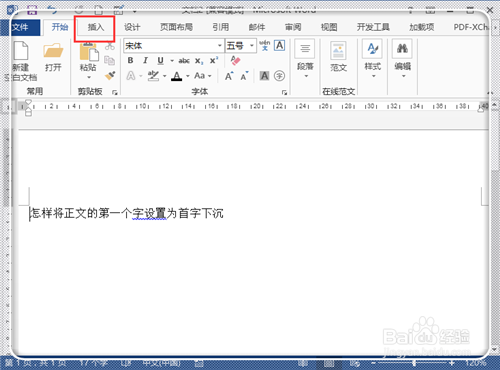Open the 文件 File tab
Viewport: 500px width, 370px height.
point(20,27)
